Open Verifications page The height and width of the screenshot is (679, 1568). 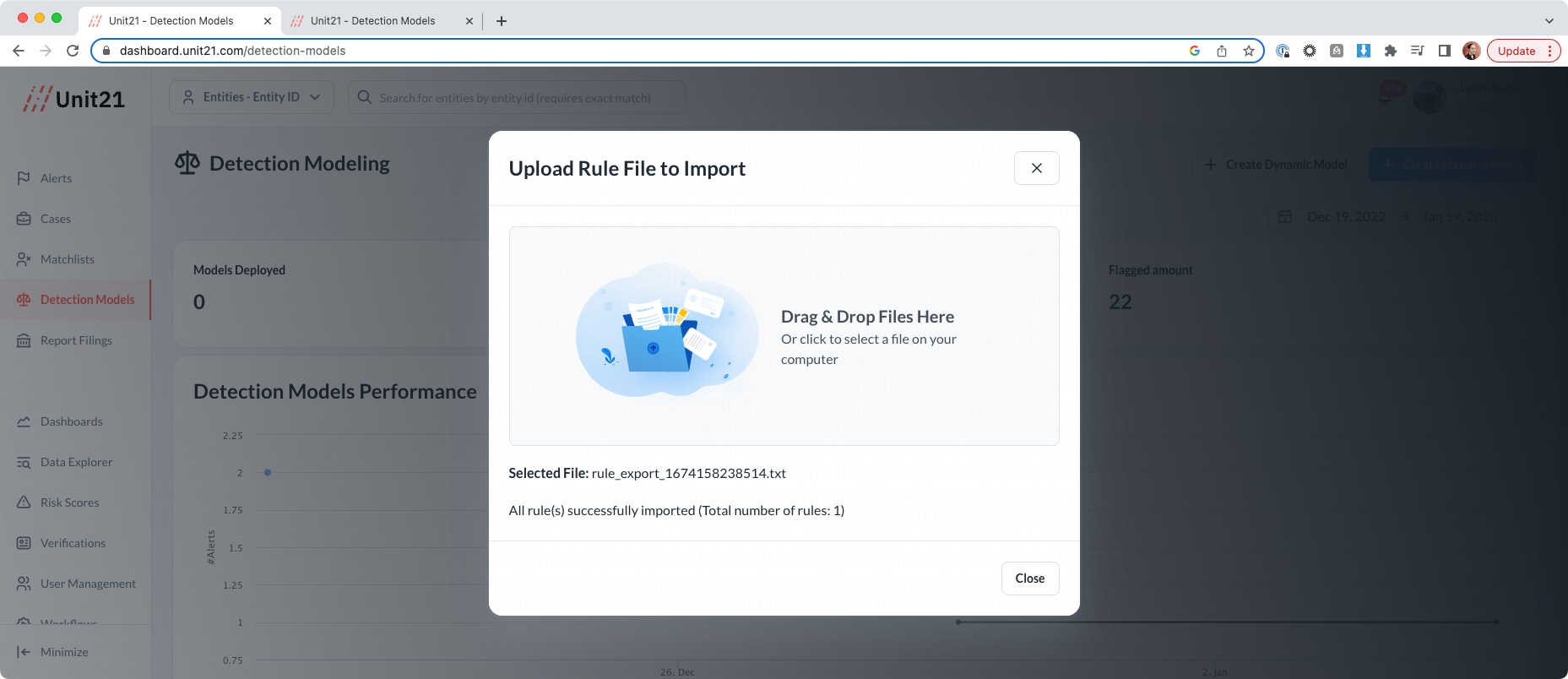(x=73, y=543)
